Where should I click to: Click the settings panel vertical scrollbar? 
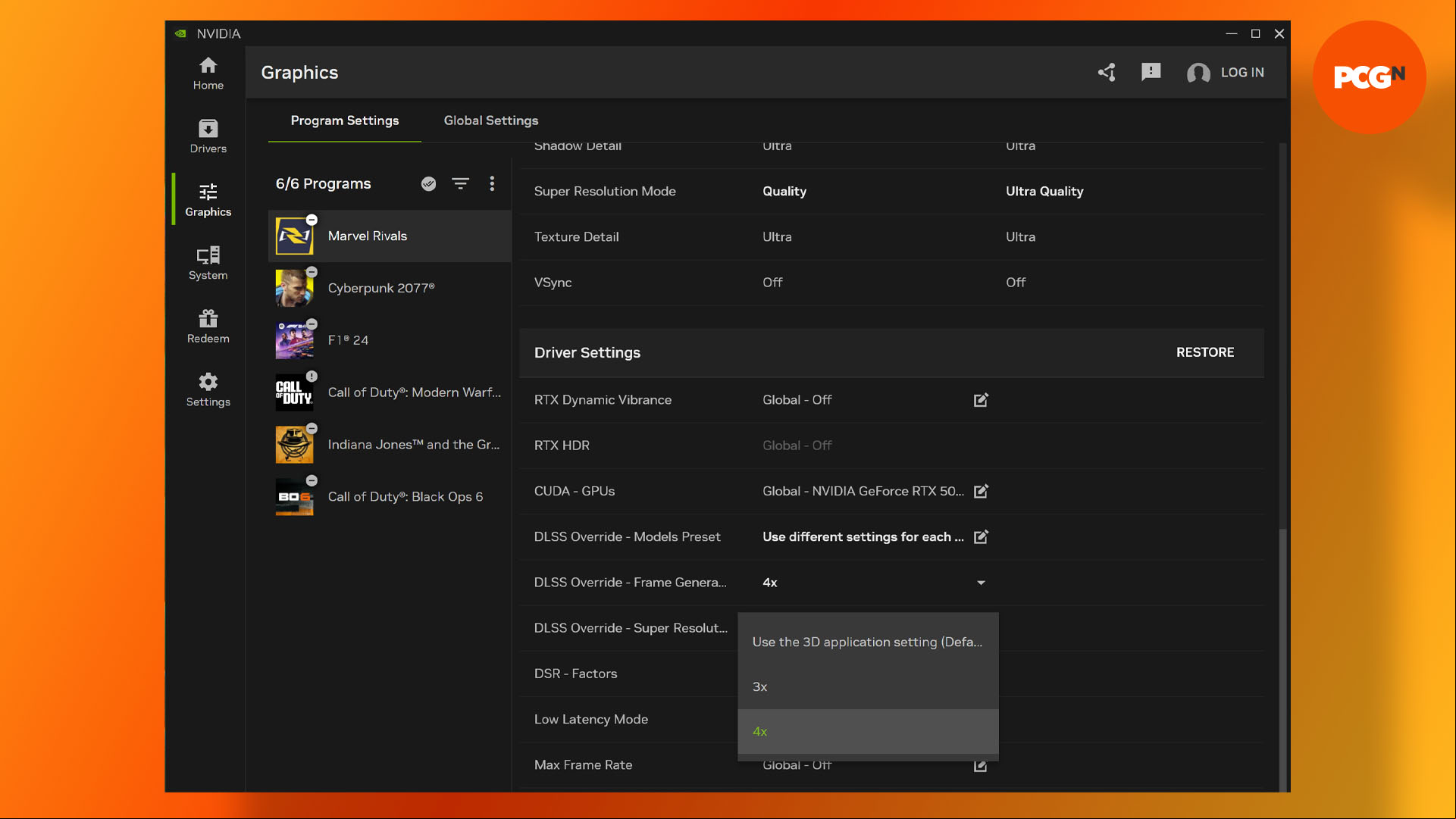[1282, 659]
